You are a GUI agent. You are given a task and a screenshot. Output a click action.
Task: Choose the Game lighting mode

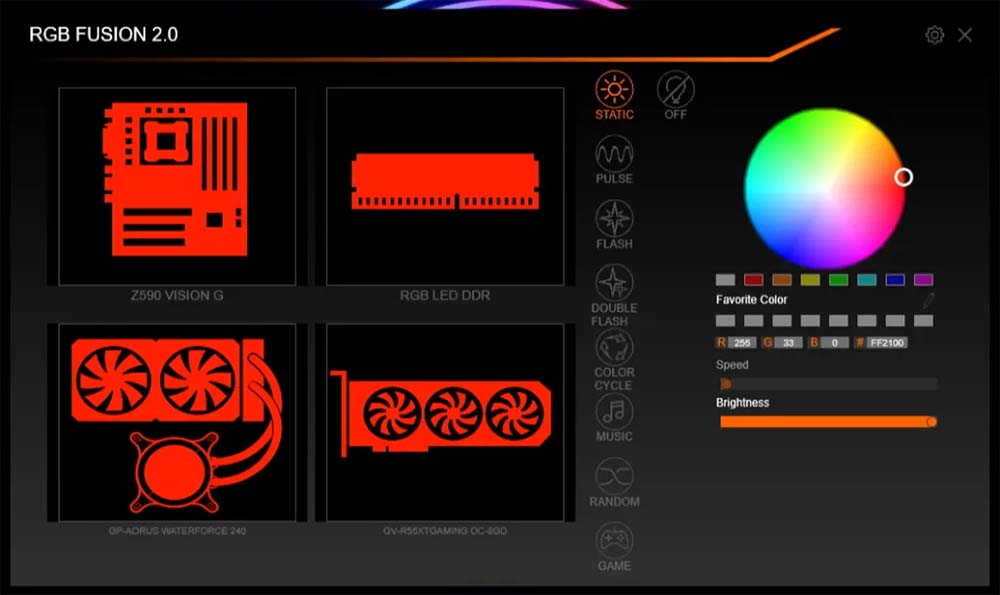point(614,541)
